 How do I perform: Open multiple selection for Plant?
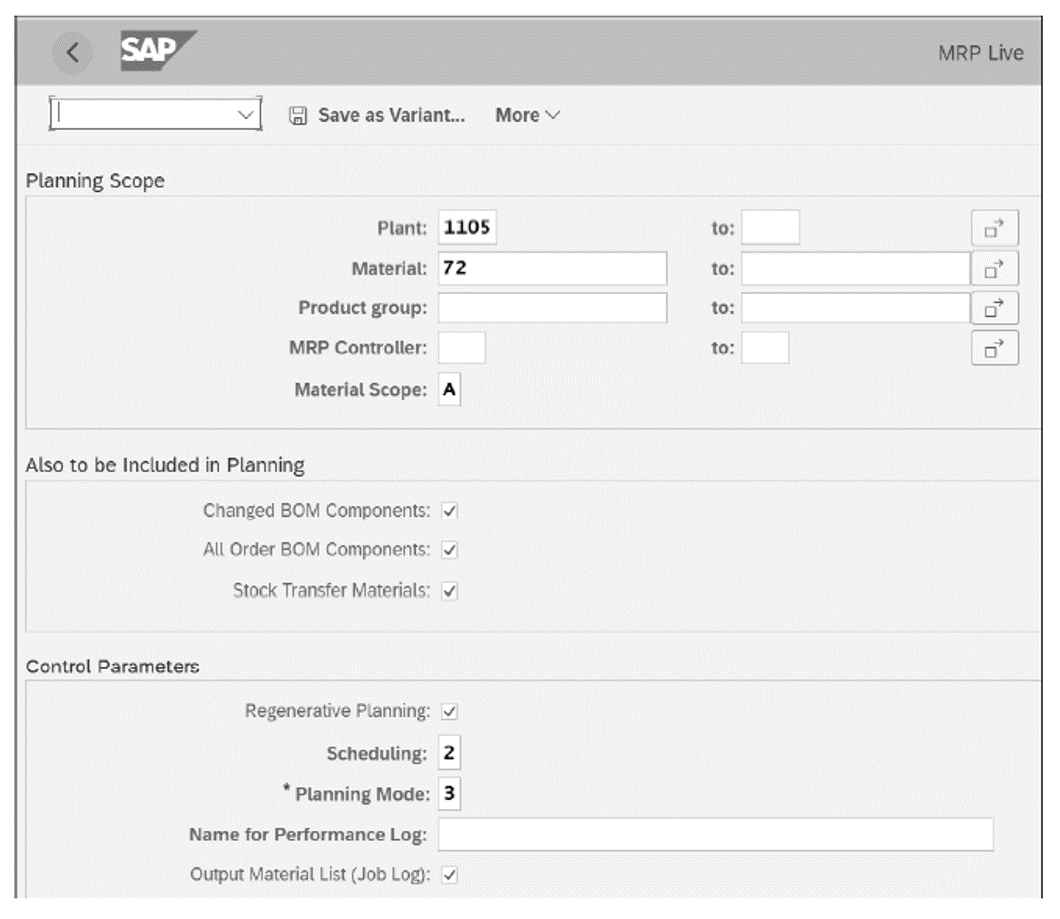(x=994, y=227)
